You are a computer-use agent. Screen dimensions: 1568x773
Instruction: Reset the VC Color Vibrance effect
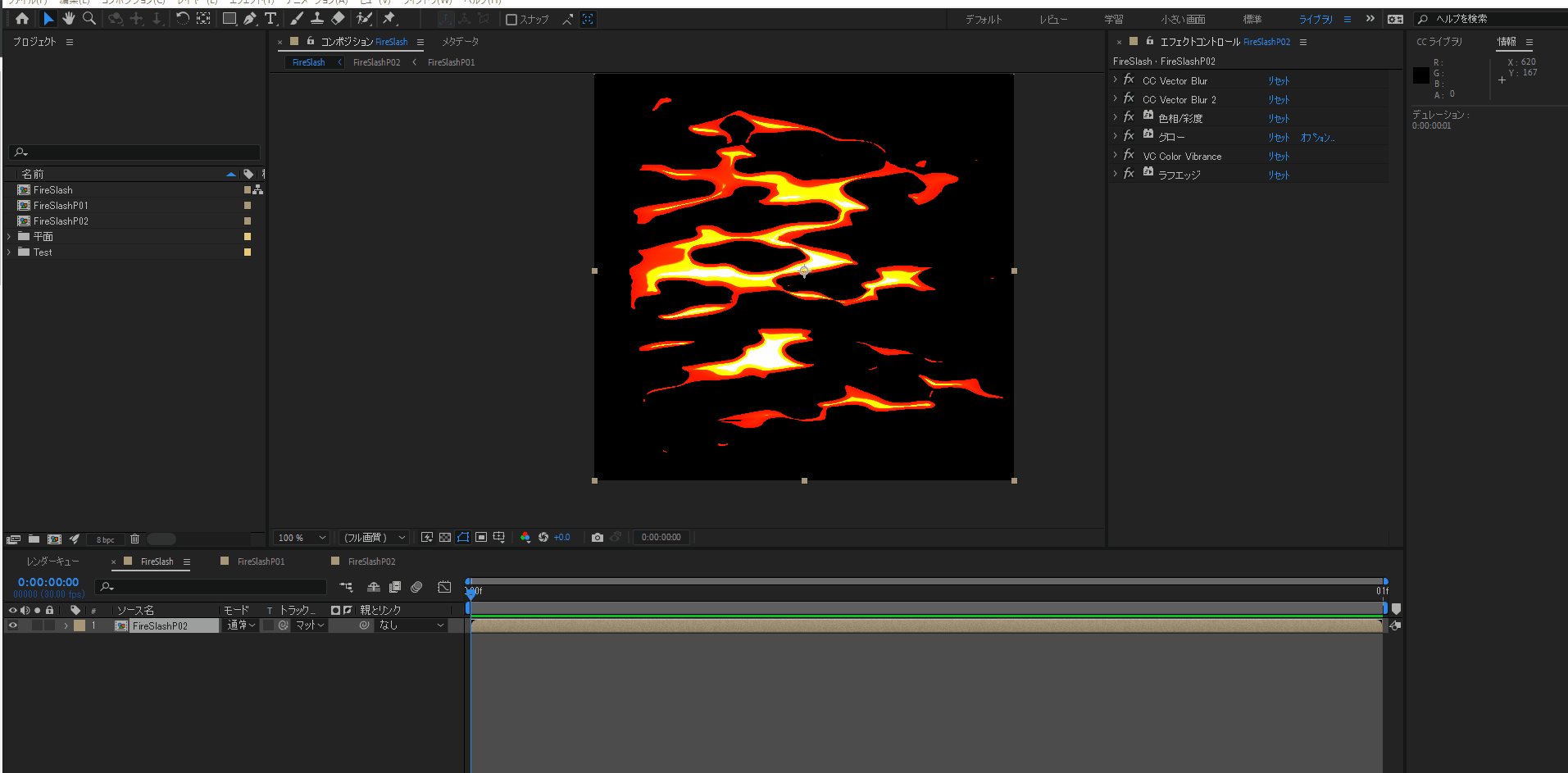(1278, 157)
